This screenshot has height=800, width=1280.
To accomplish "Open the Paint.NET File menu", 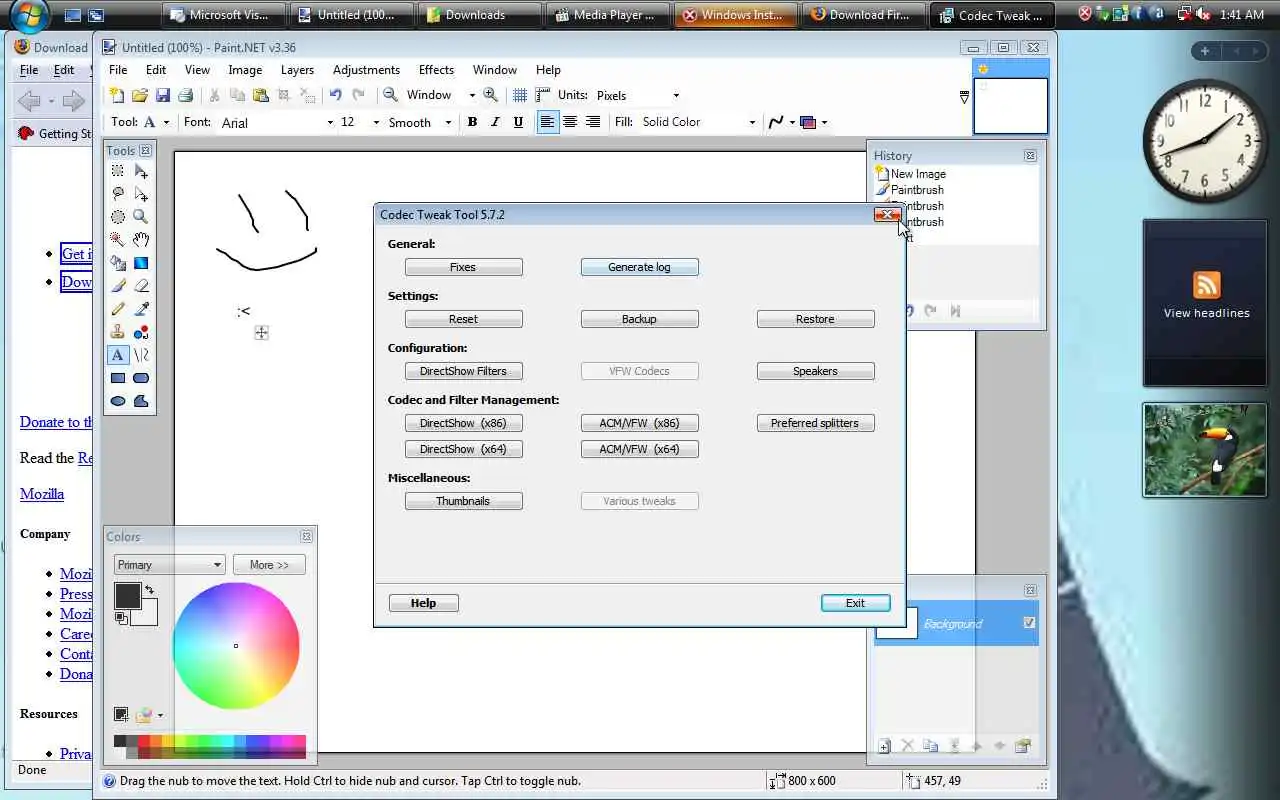I will pyautogui.click(x=118, y=70).
